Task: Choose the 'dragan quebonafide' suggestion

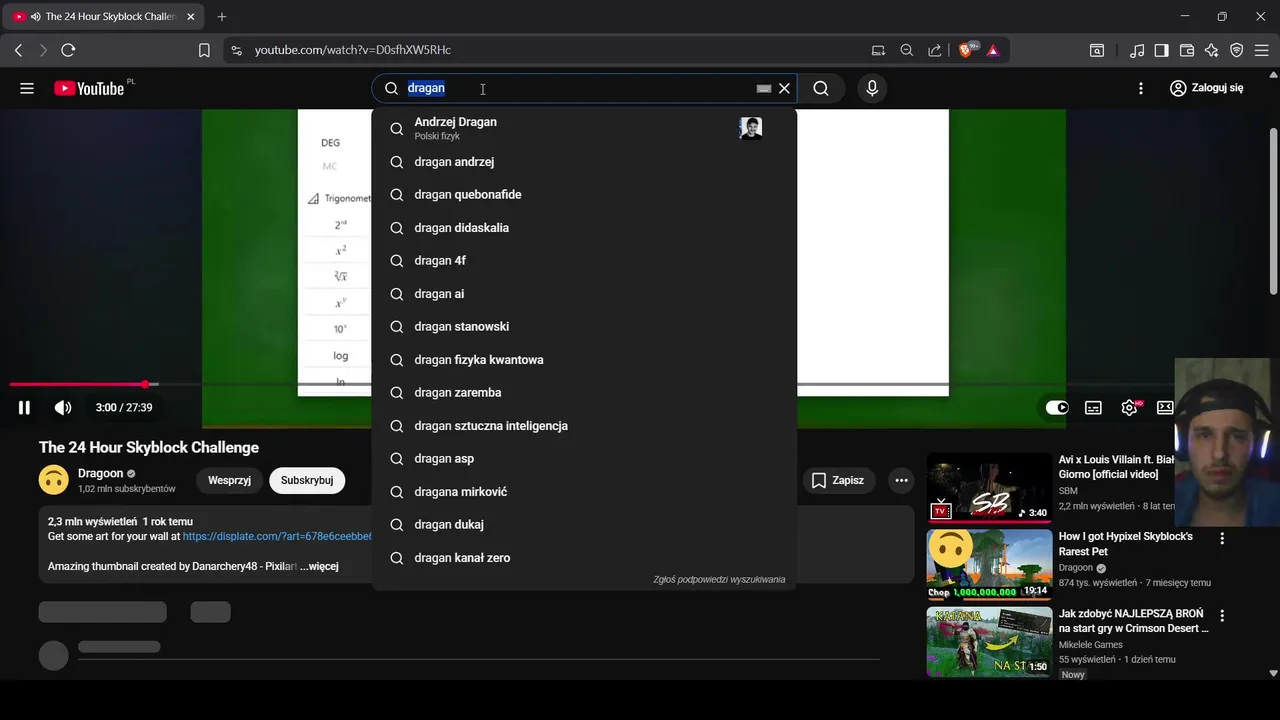Action: click(x=584, y=195)
